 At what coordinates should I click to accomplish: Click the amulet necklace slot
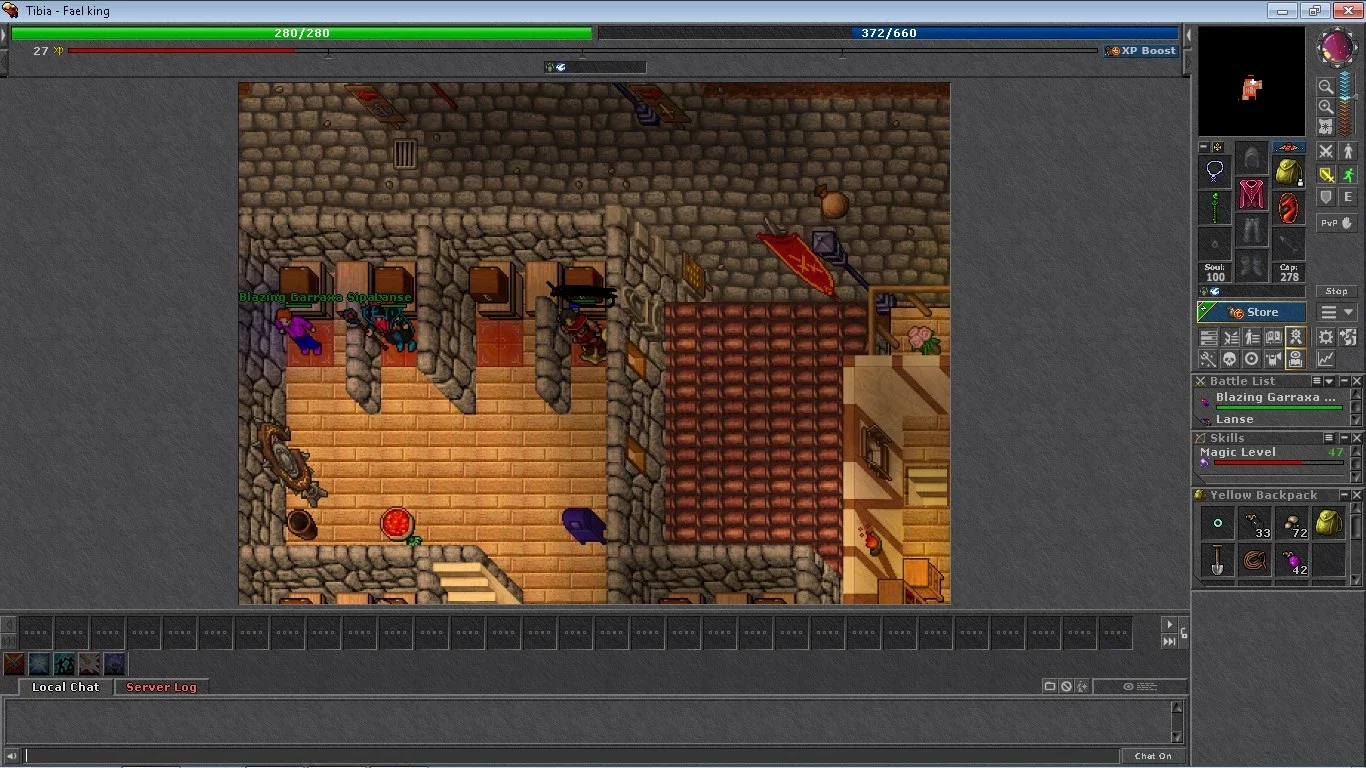pos(1215,172)
